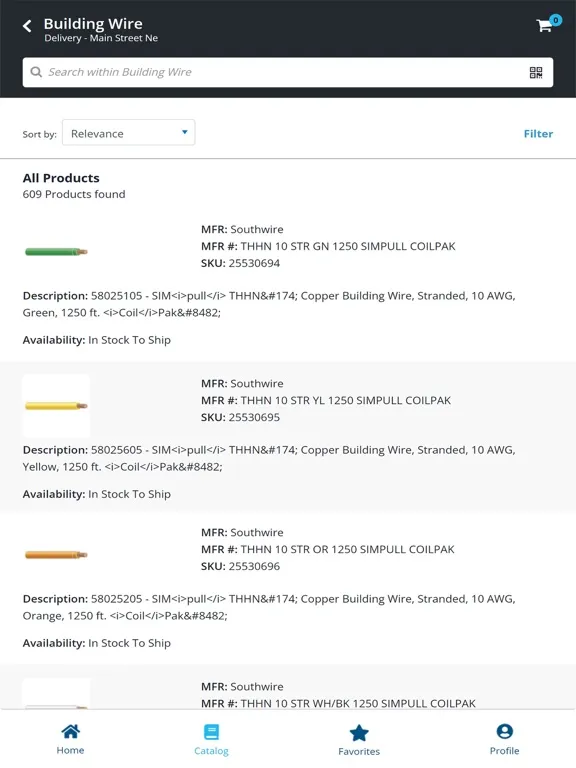The height and width of the screenshot is (768, 576).
Task: Switch to the Catalog tab
Action: pos(211,740)
